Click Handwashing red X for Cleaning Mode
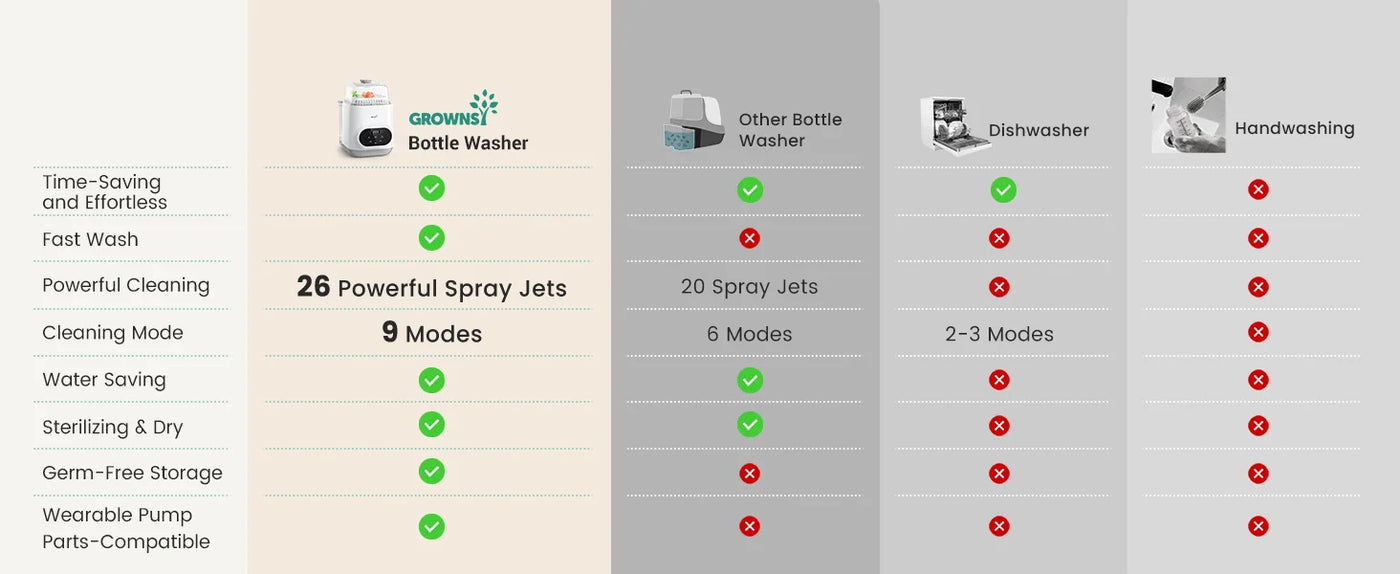This screenshot has height=574, width=1400. 1258,332
